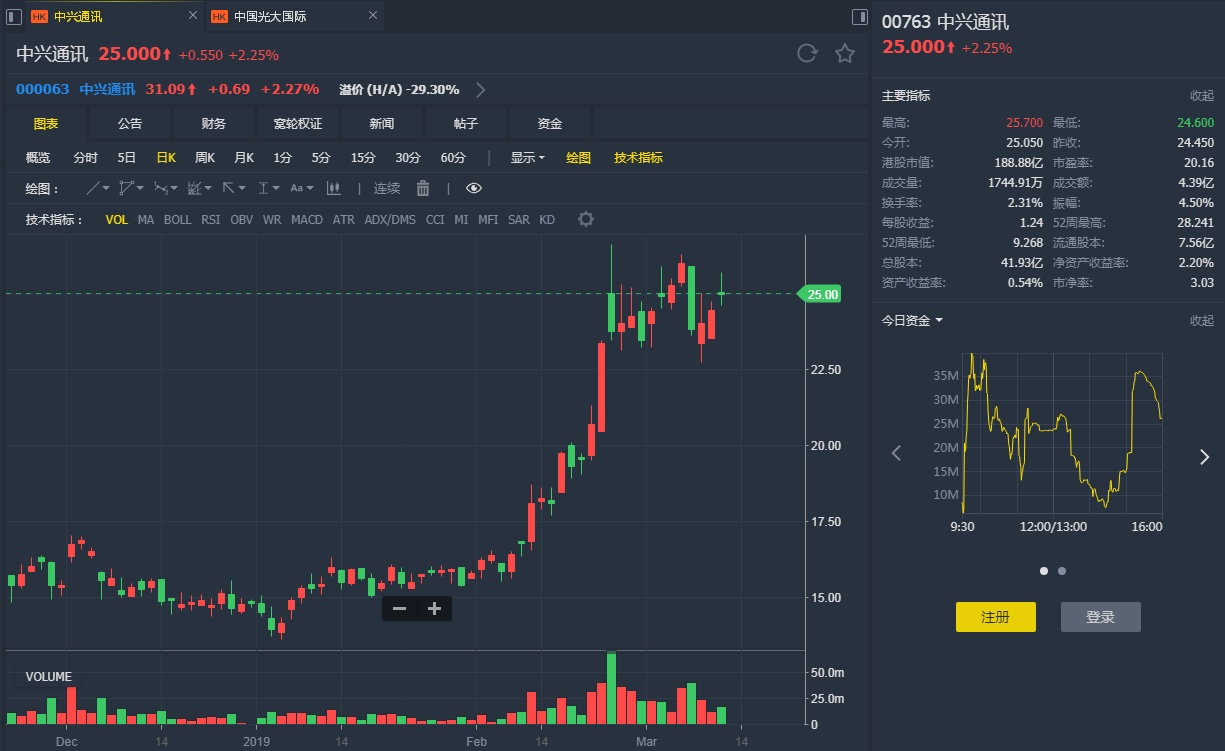Switch chart to 分时 view

click(86, 158)
